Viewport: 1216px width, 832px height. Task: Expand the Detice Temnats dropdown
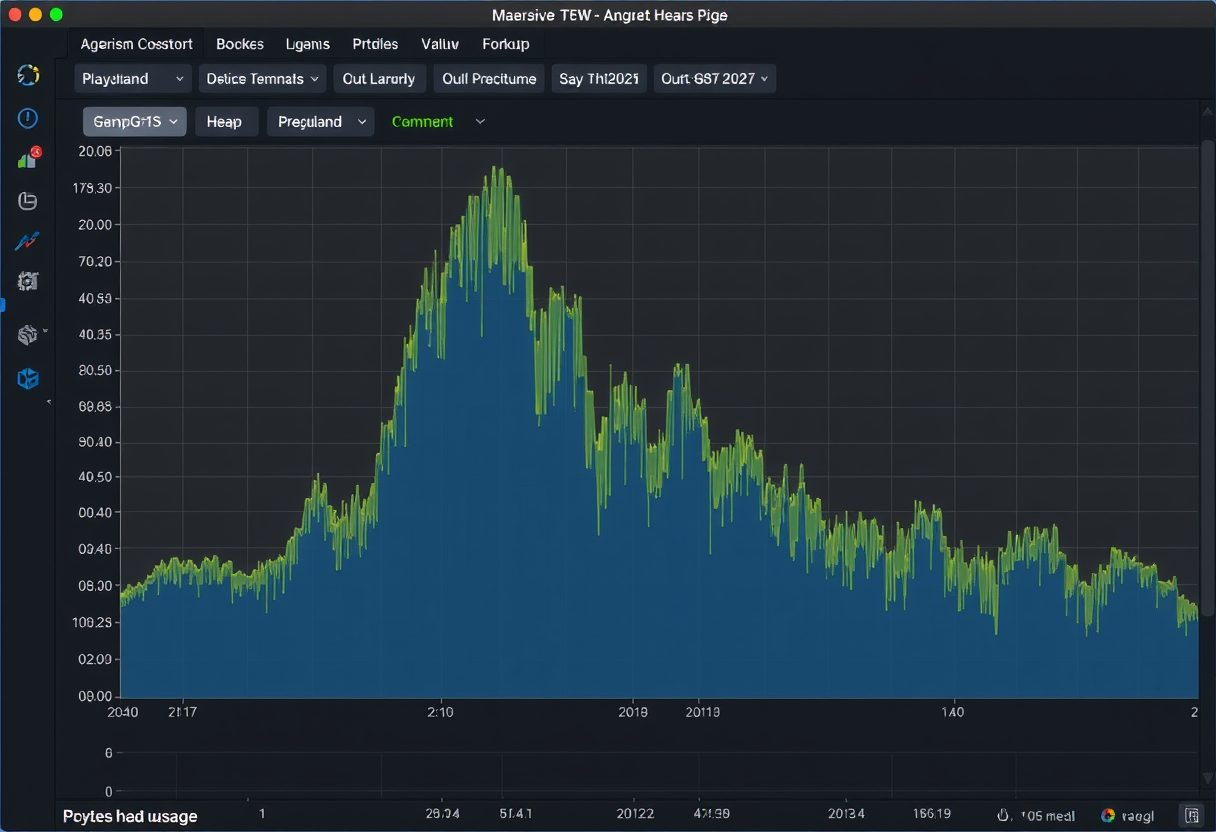click(x=262, y=79)
